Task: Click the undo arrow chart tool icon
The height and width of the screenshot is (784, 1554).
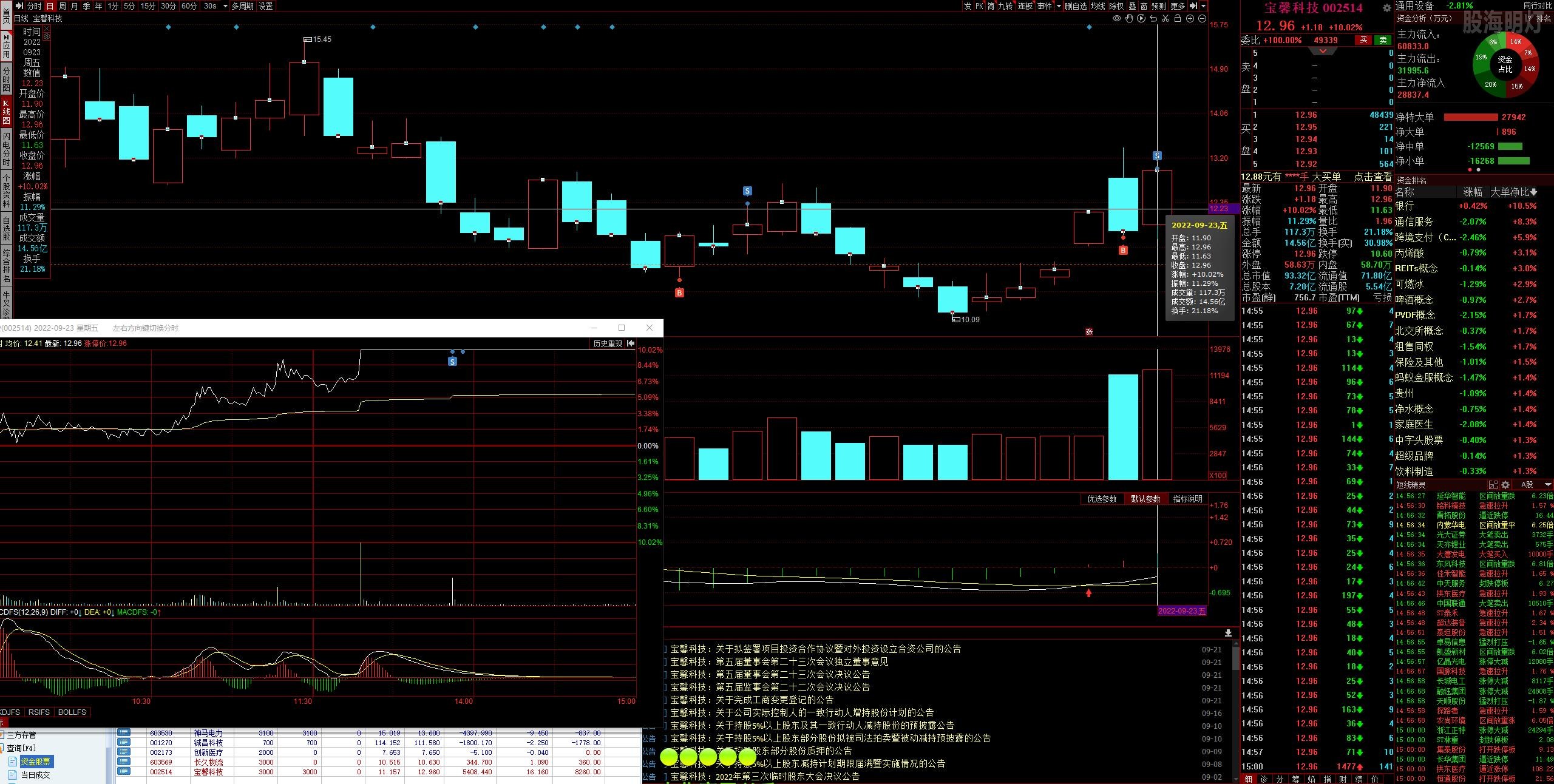Action: (1153, 19)
